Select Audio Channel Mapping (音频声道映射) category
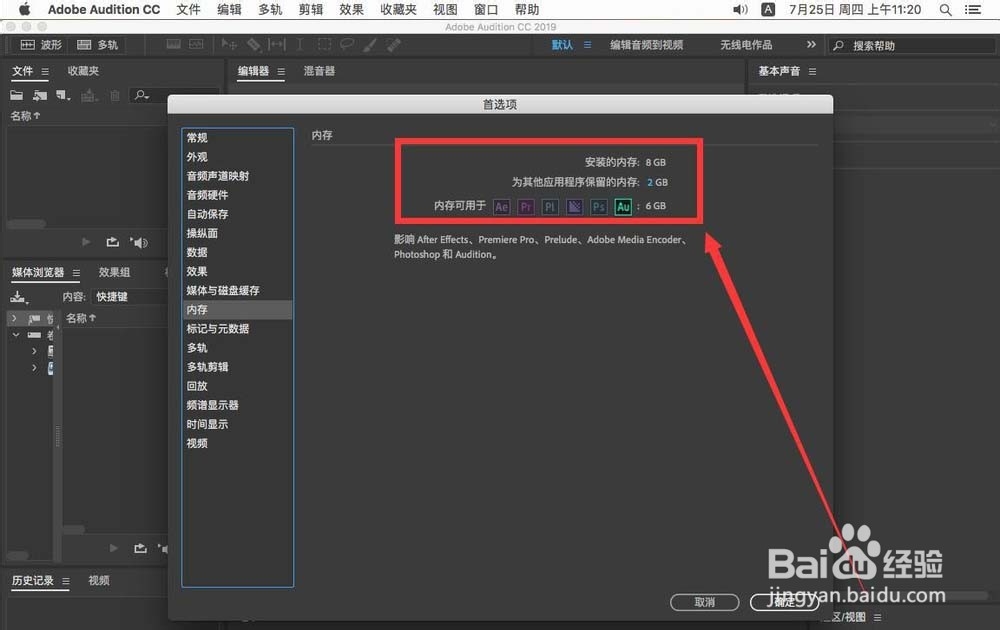This screenshot has height=630, width=1000. [237, 176]
